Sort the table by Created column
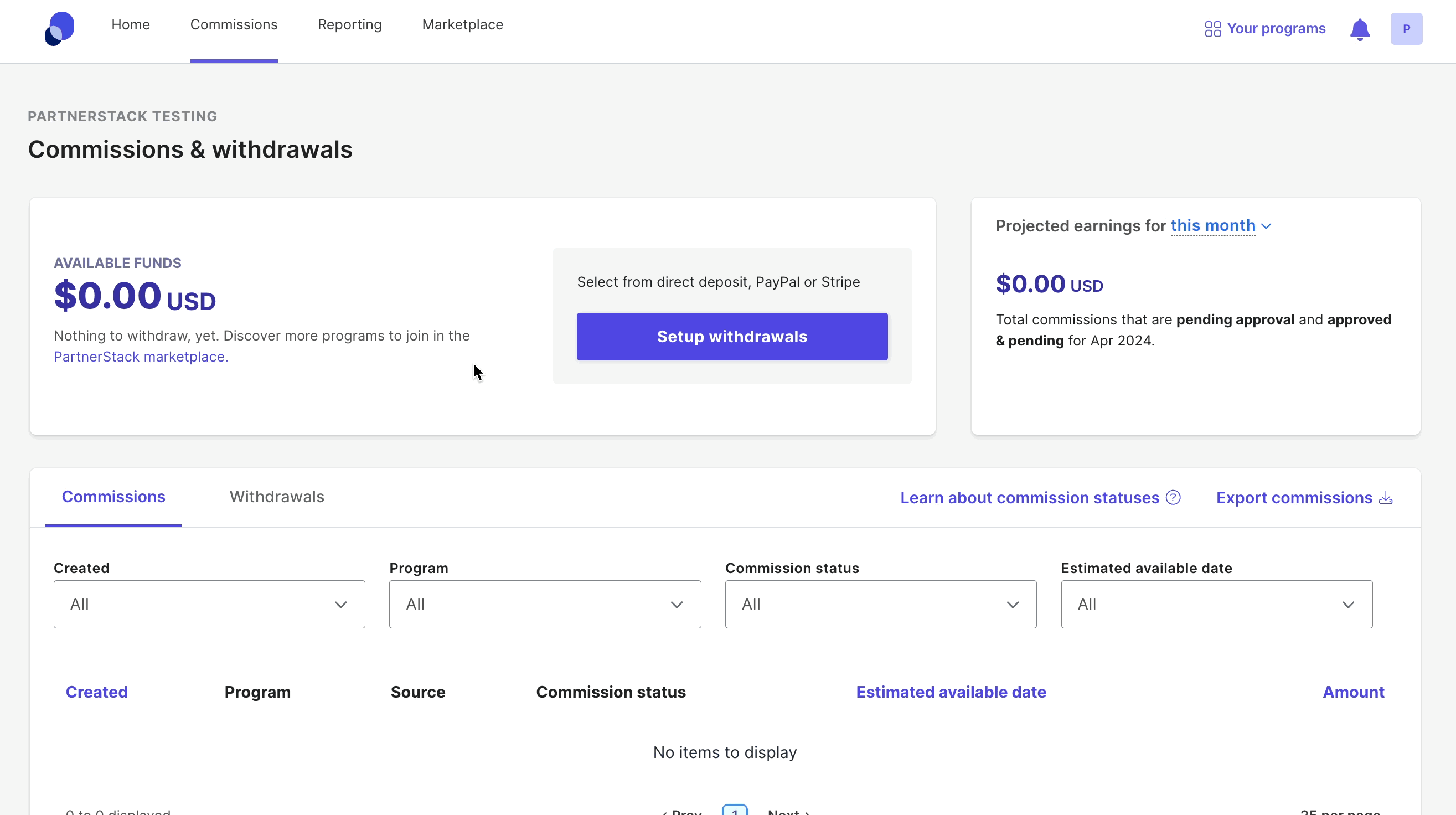The width and height of the screenshot is (1456, 815). pyautogui.click(x=97, y=692)
